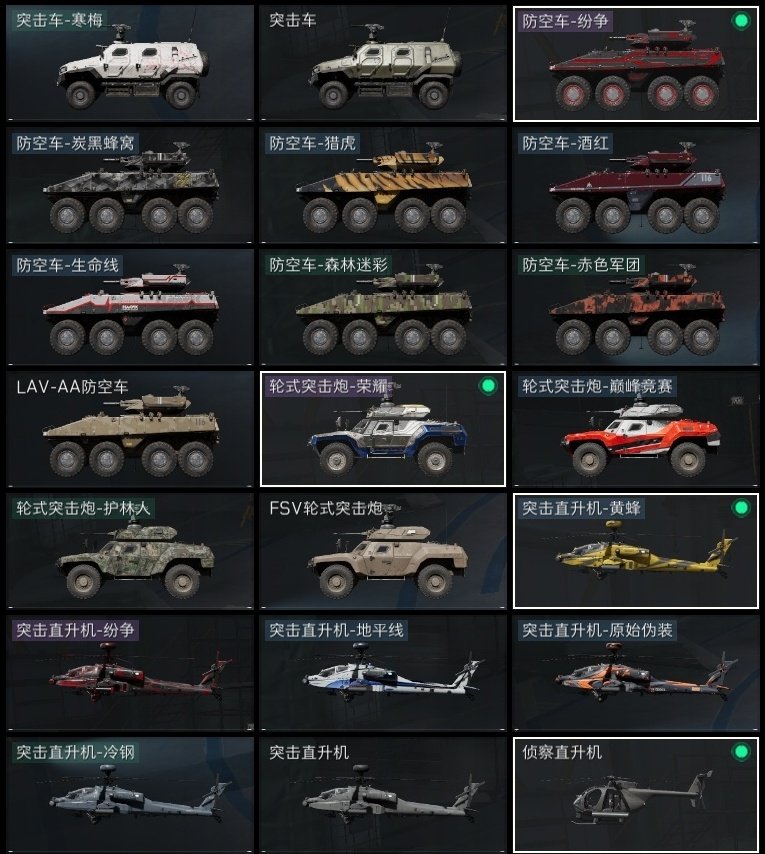Select 防空车-森林迷彩 forest camo skin
Viewport: 765px width, 854px height.
(x=383, y=307)
